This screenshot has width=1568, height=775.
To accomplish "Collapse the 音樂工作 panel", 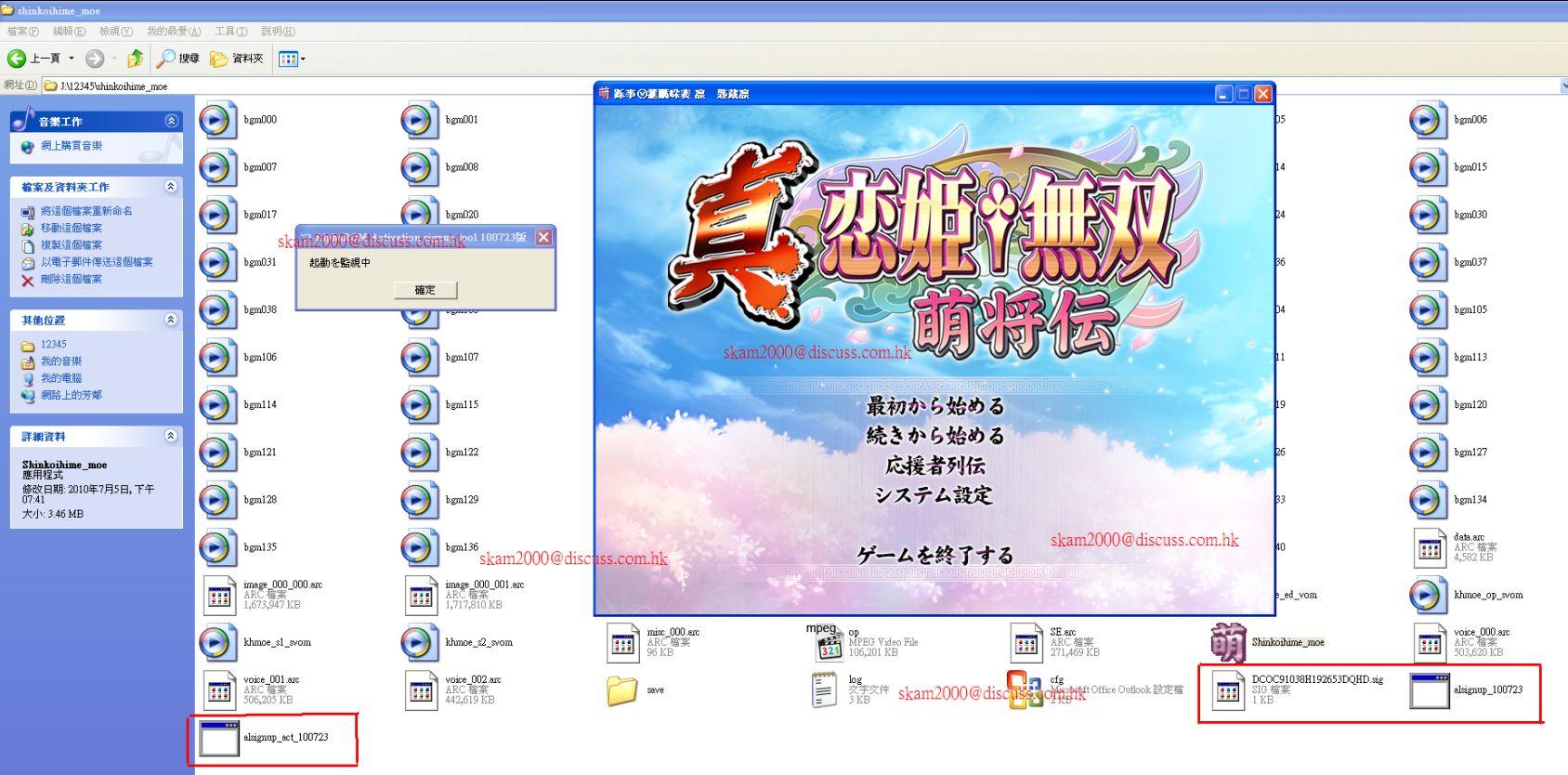I will 171,121.
